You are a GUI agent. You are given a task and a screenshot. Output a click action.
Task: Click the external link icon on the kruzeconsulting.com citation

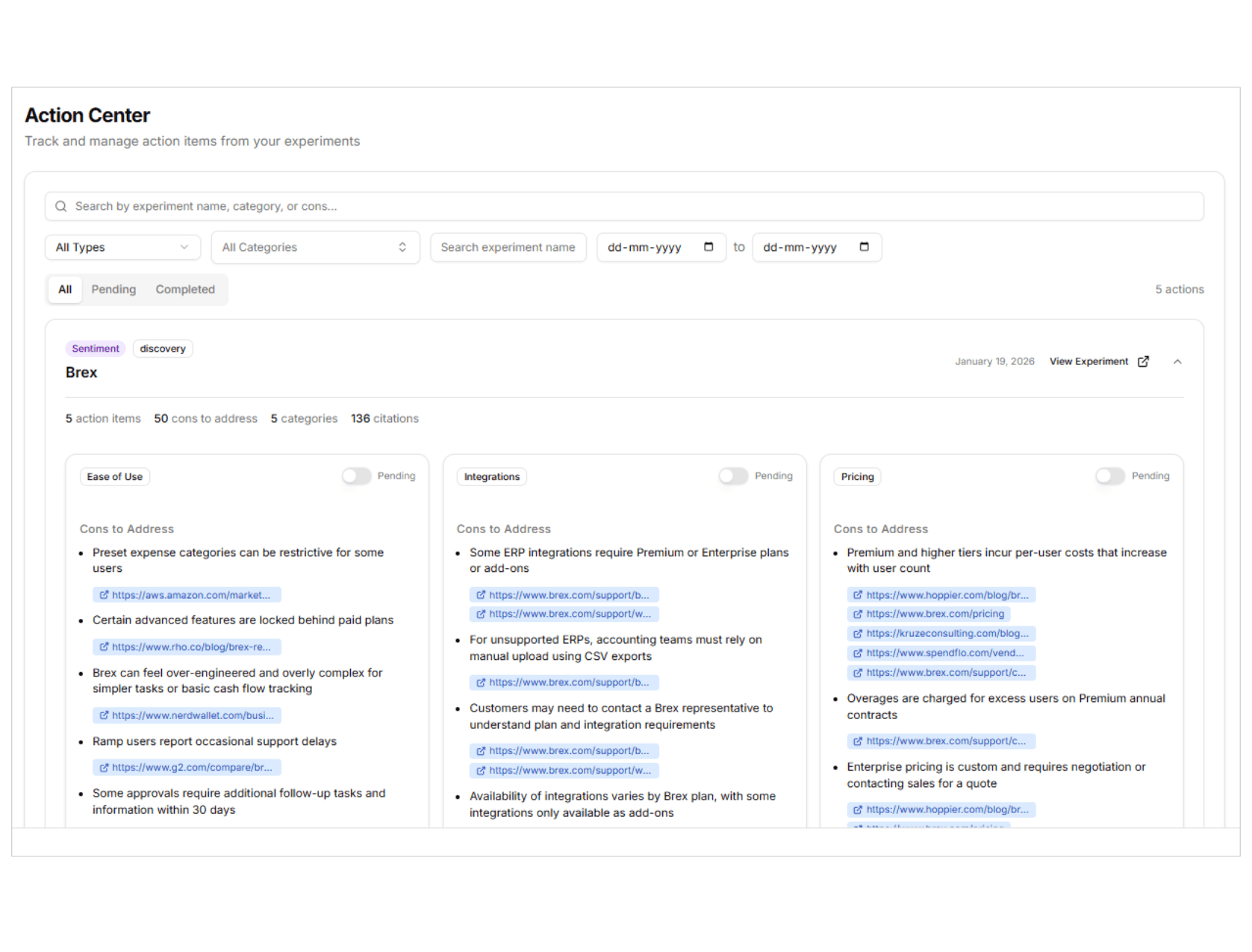pyautogui.click(x=857, y=633)
